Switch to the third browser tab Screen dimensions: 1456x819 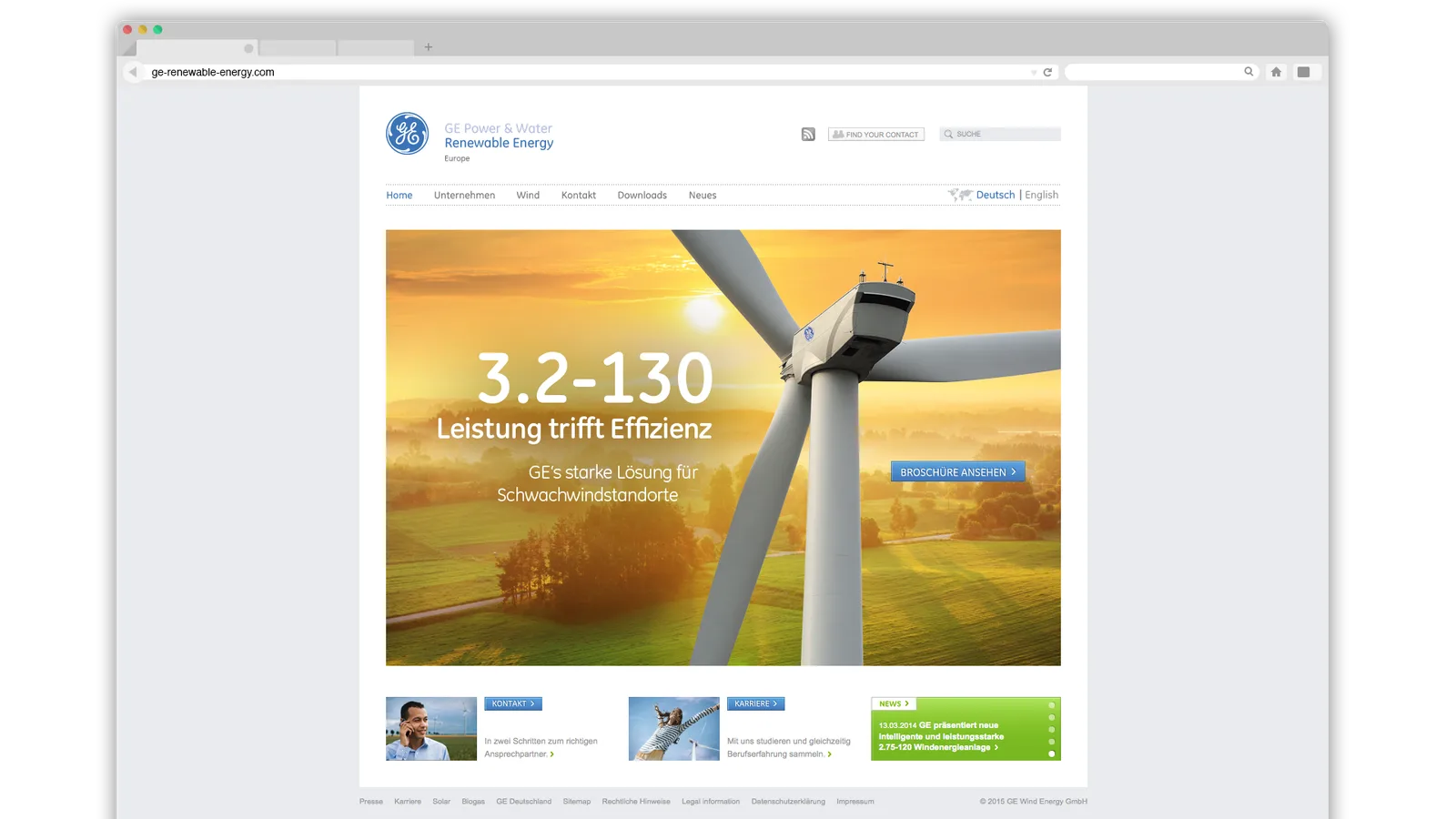(376, 48)
